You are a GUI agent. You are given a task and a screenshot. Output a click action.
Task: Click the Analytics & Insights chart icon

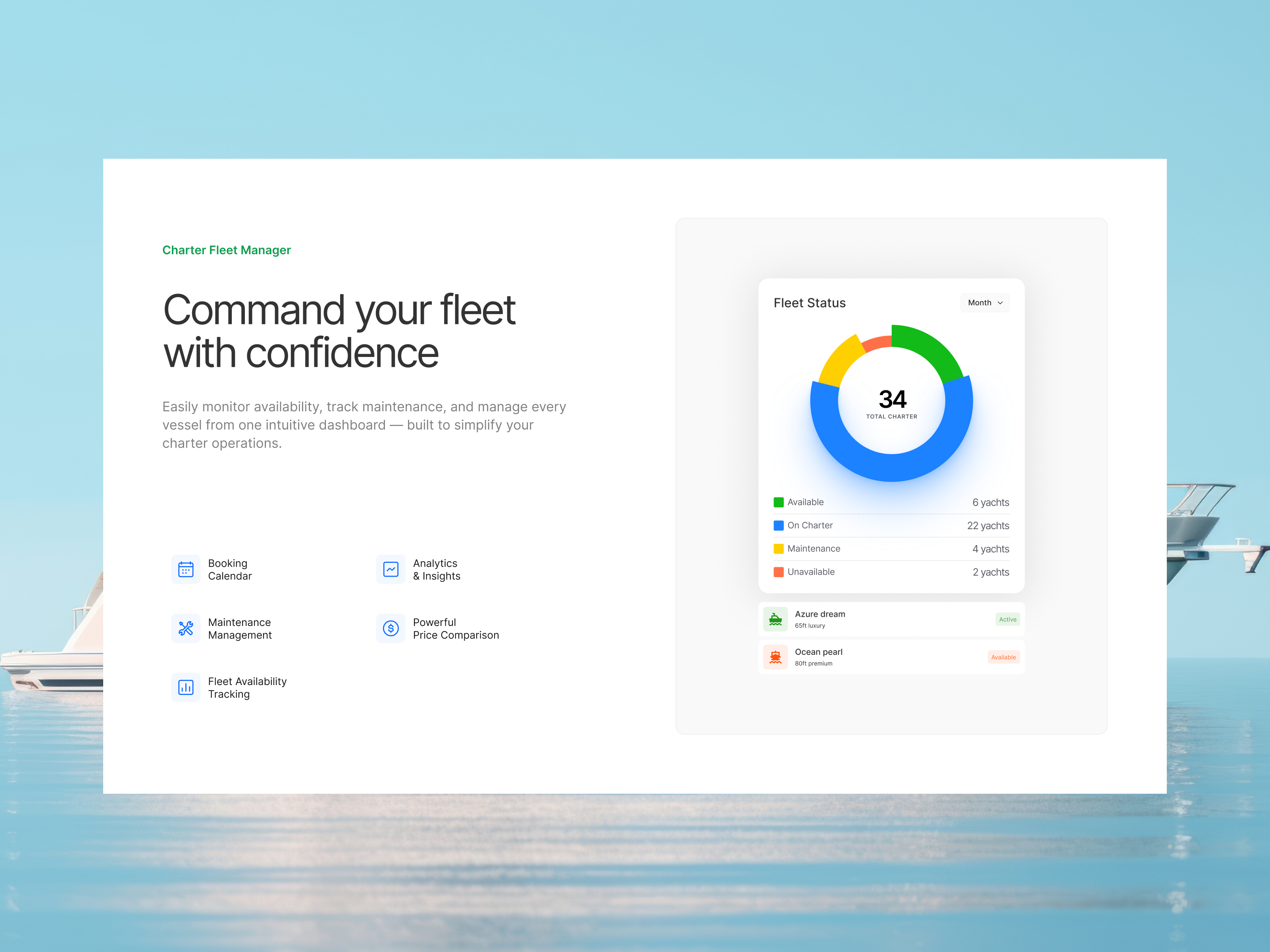(391, 569)
